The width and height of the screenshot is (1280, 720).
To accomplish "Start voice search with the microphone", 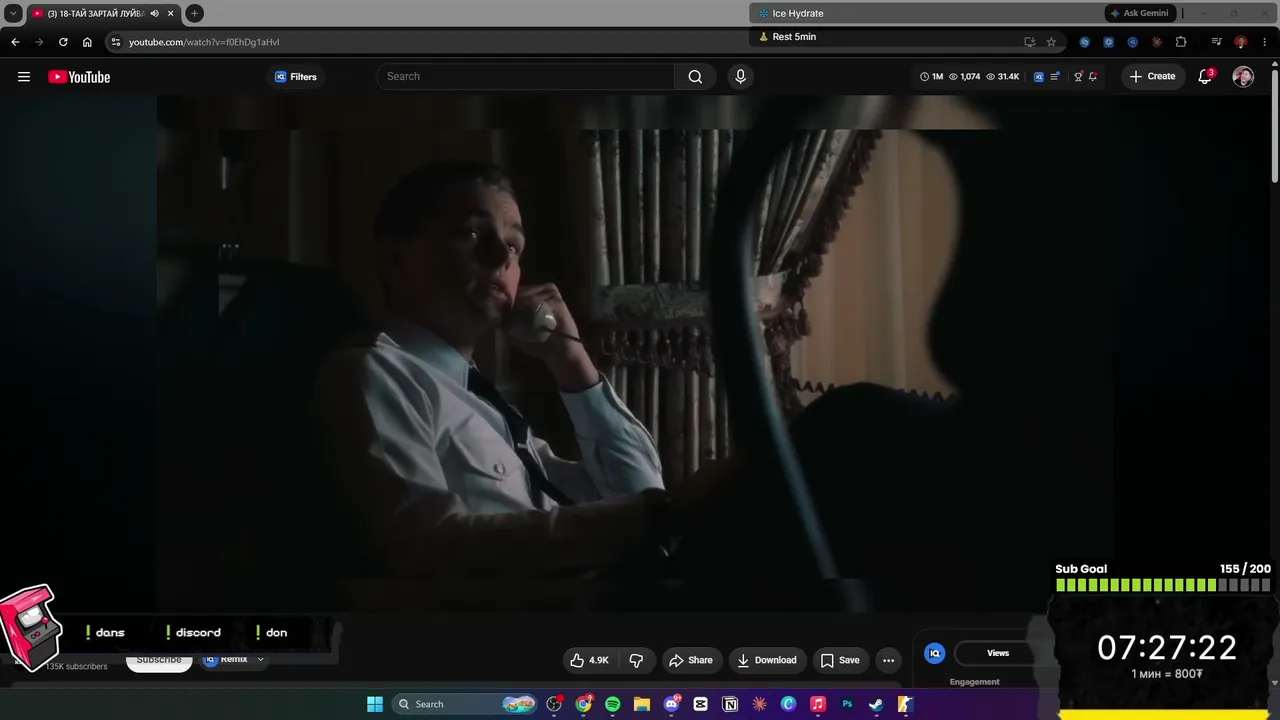I will (740, 77).
